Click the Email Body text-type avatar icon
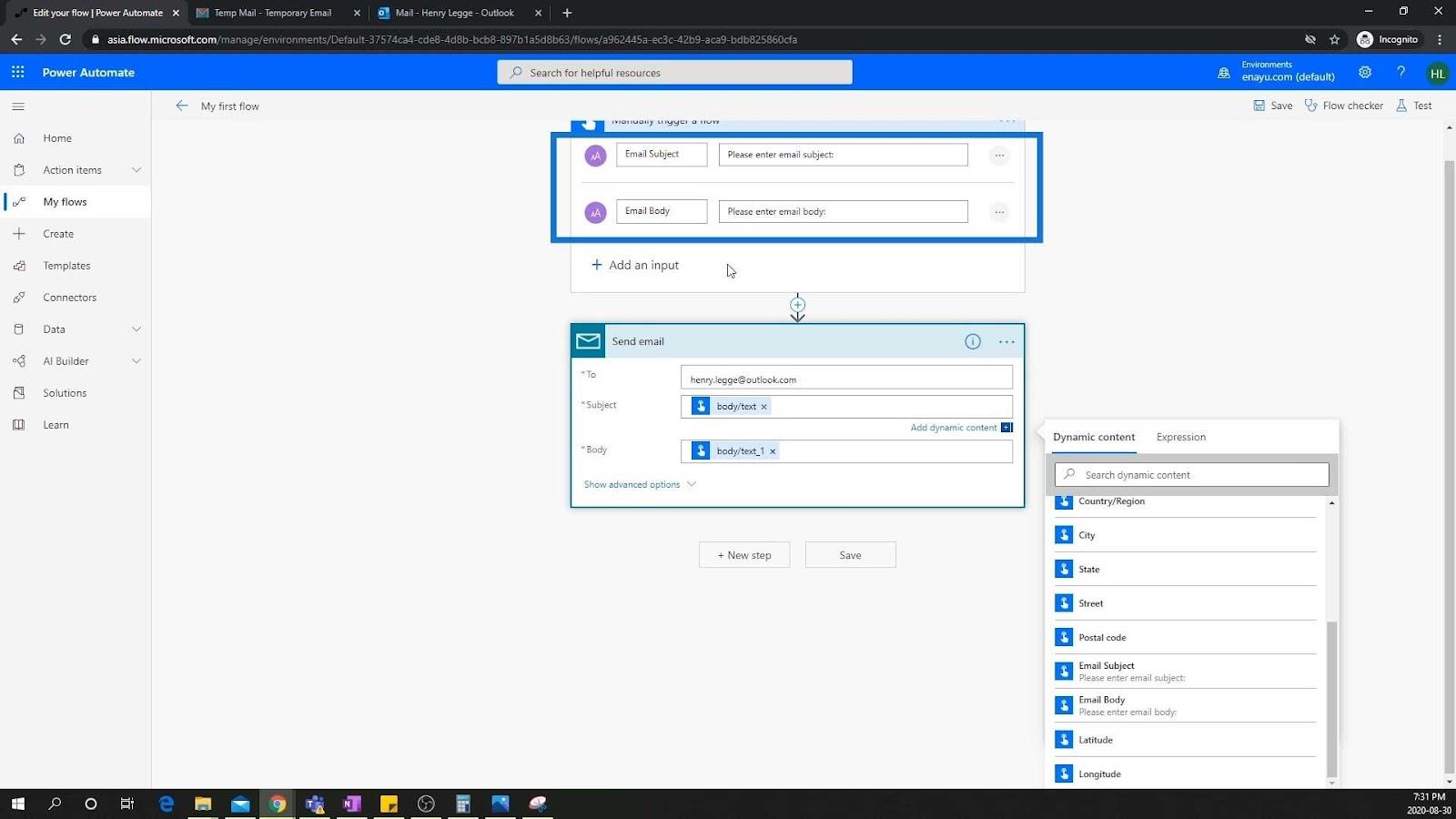This screenshot has height=819, width=1456. tap(595, 212)
